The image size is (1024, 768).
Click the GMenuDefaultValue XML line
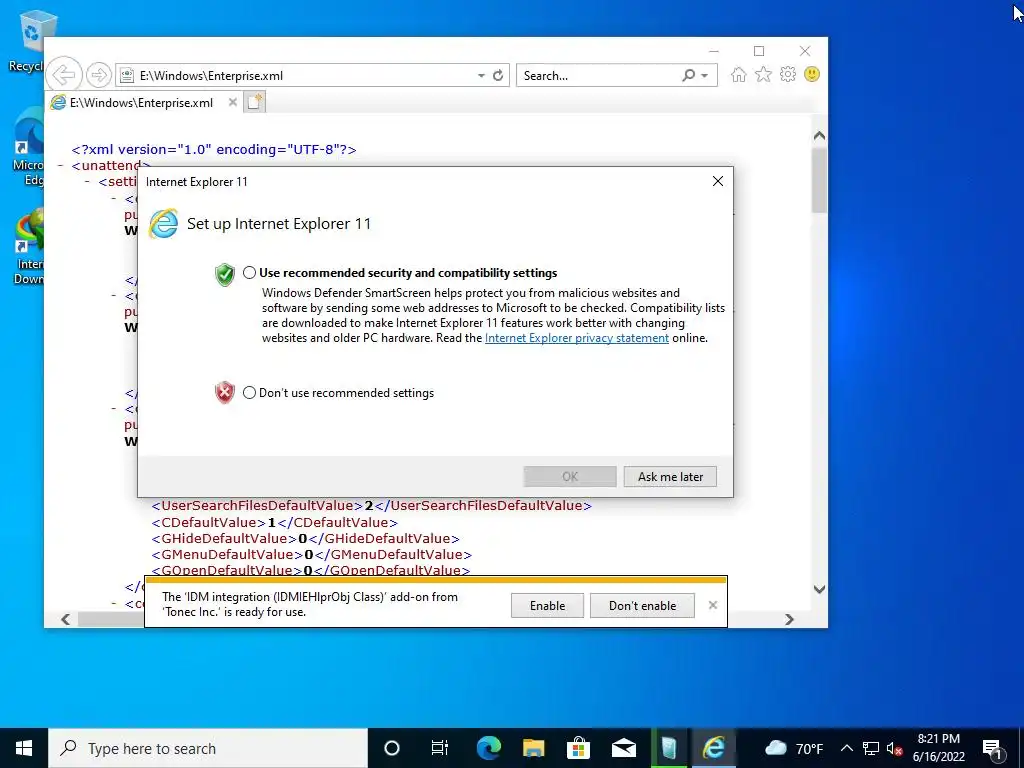pyautogui.click(x=312, y=554)
